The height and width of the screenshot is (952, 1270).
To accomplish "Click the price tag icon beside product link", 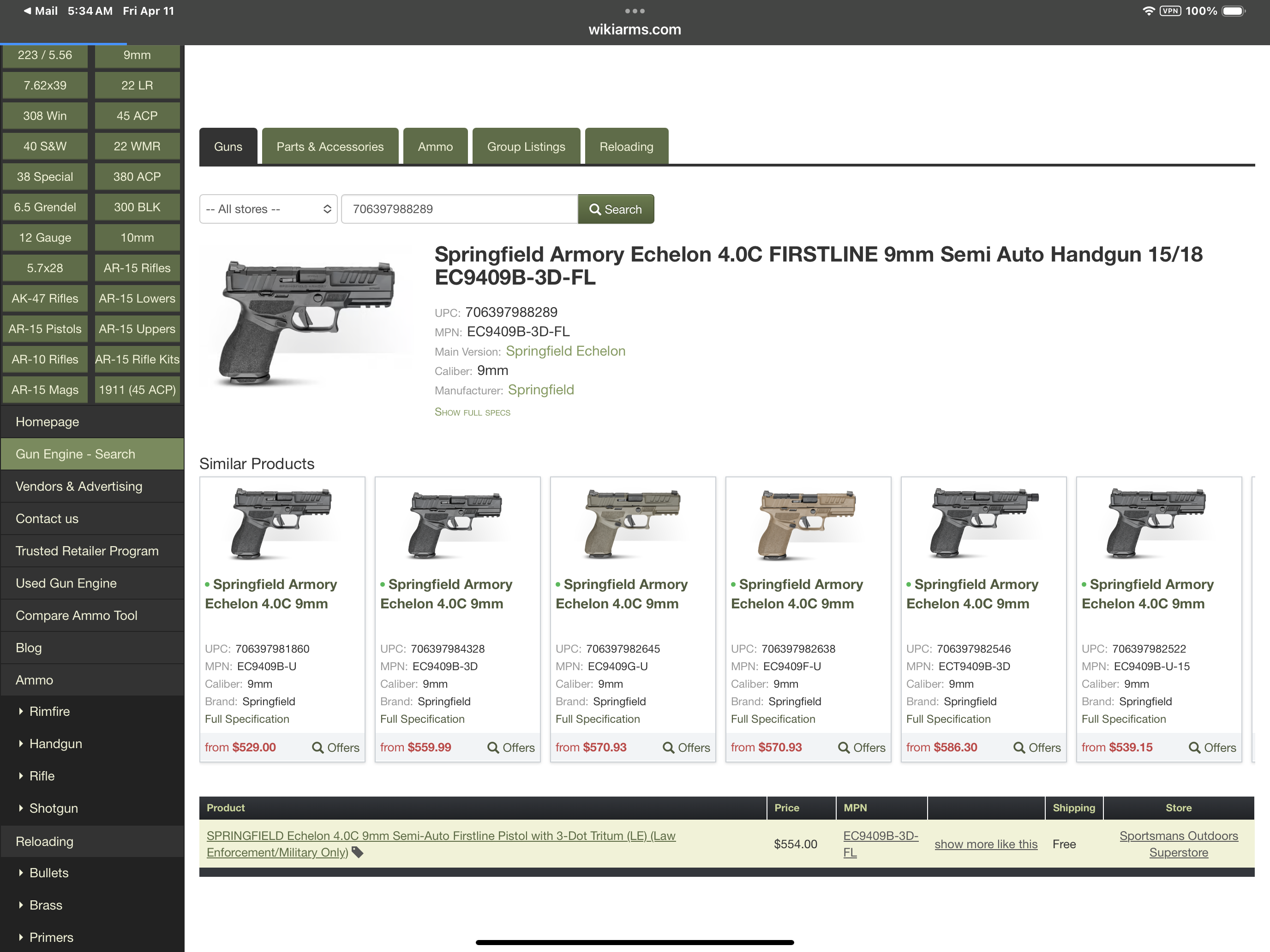I will (357, 852).
